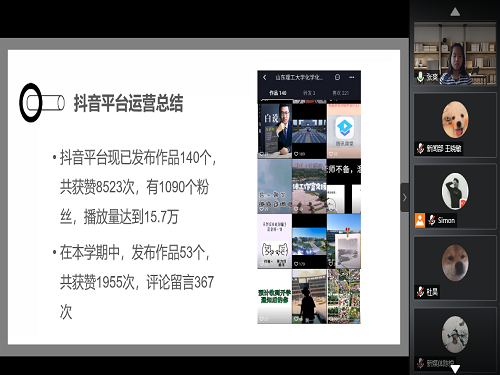This screenshot has width=500, height=375.
Task: Click the bullet line 在本学期中，发布作品53个
Action: pyautogui.click(x=135, y=252)
